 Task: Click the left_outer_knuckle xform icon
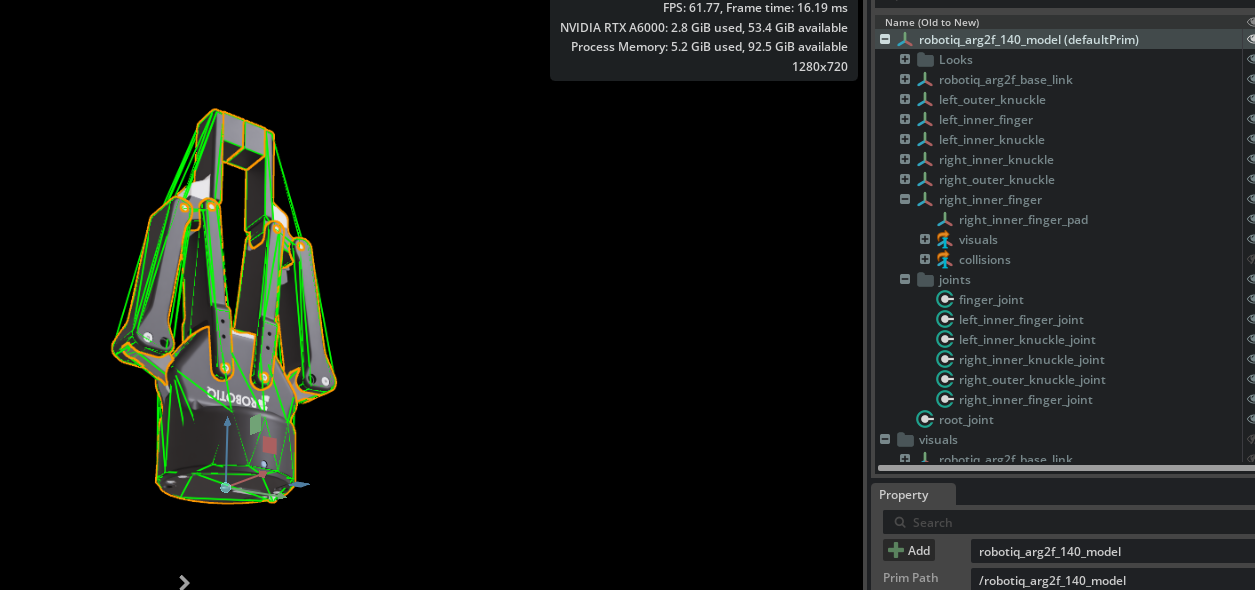(x=925, y=100)
